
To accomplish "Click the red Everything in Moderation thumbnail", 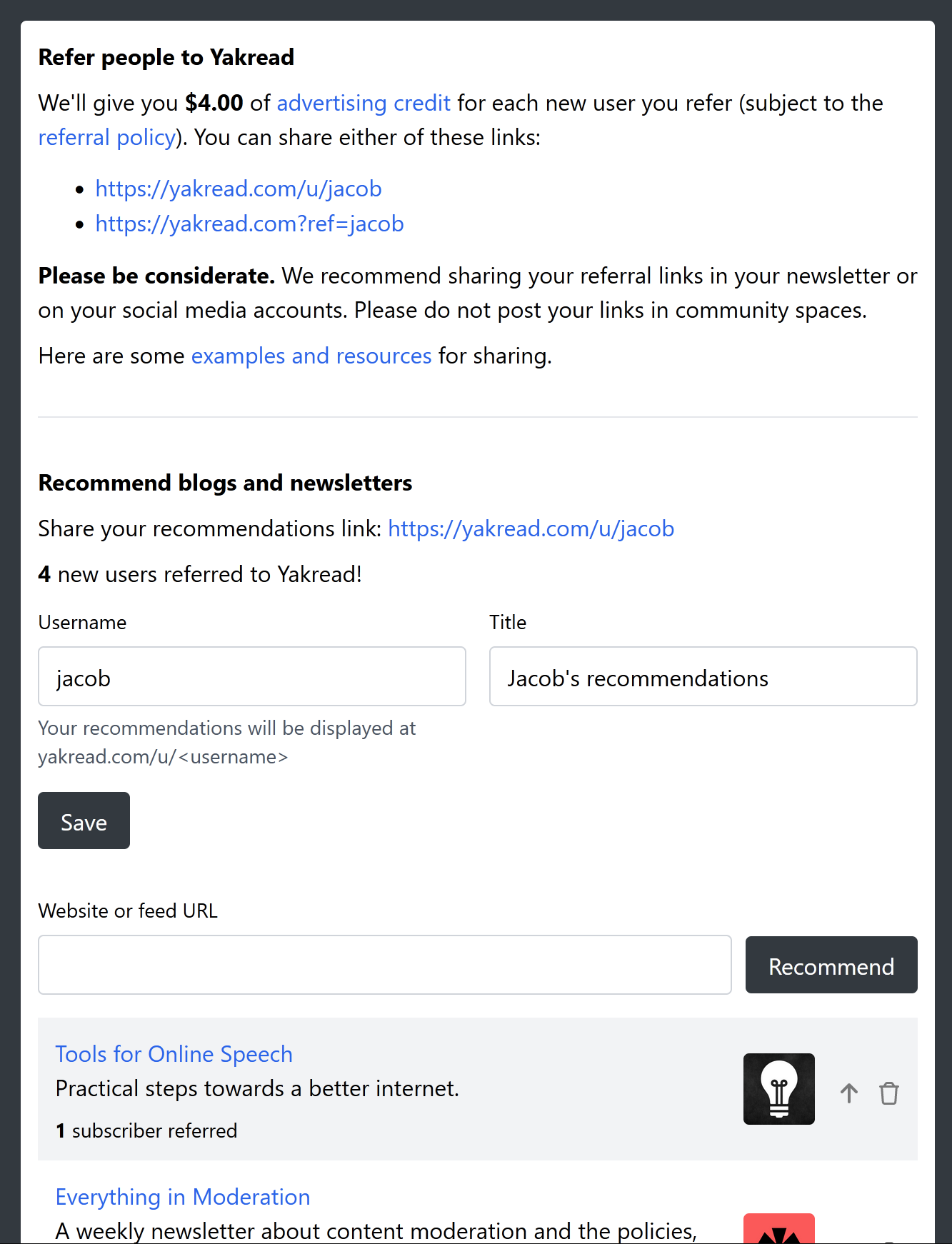I will (x=778, y=1229).
